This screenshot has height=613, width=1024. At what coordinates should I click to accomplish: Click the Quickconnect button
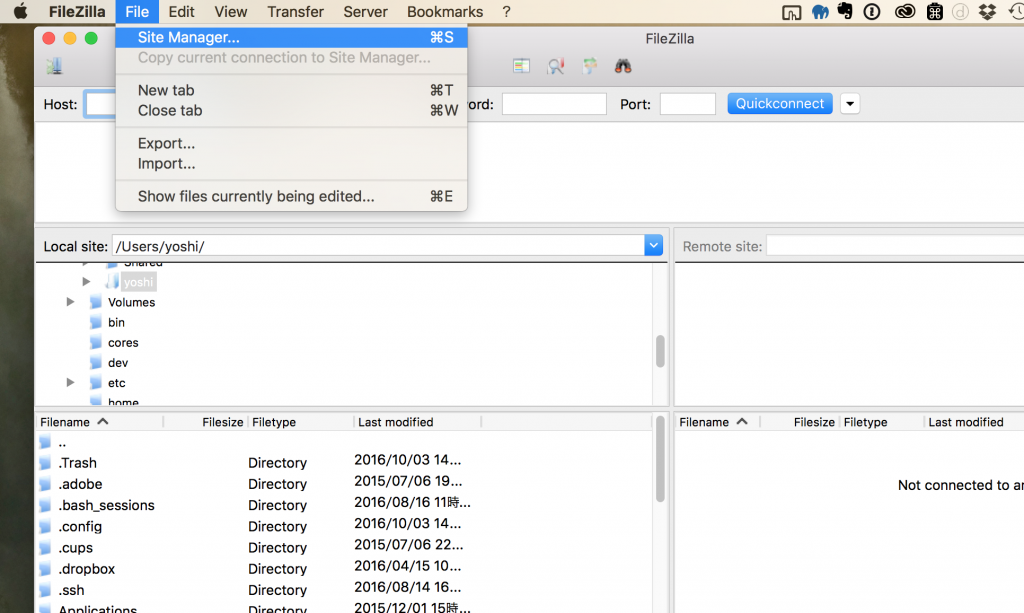tap(780, 104)
